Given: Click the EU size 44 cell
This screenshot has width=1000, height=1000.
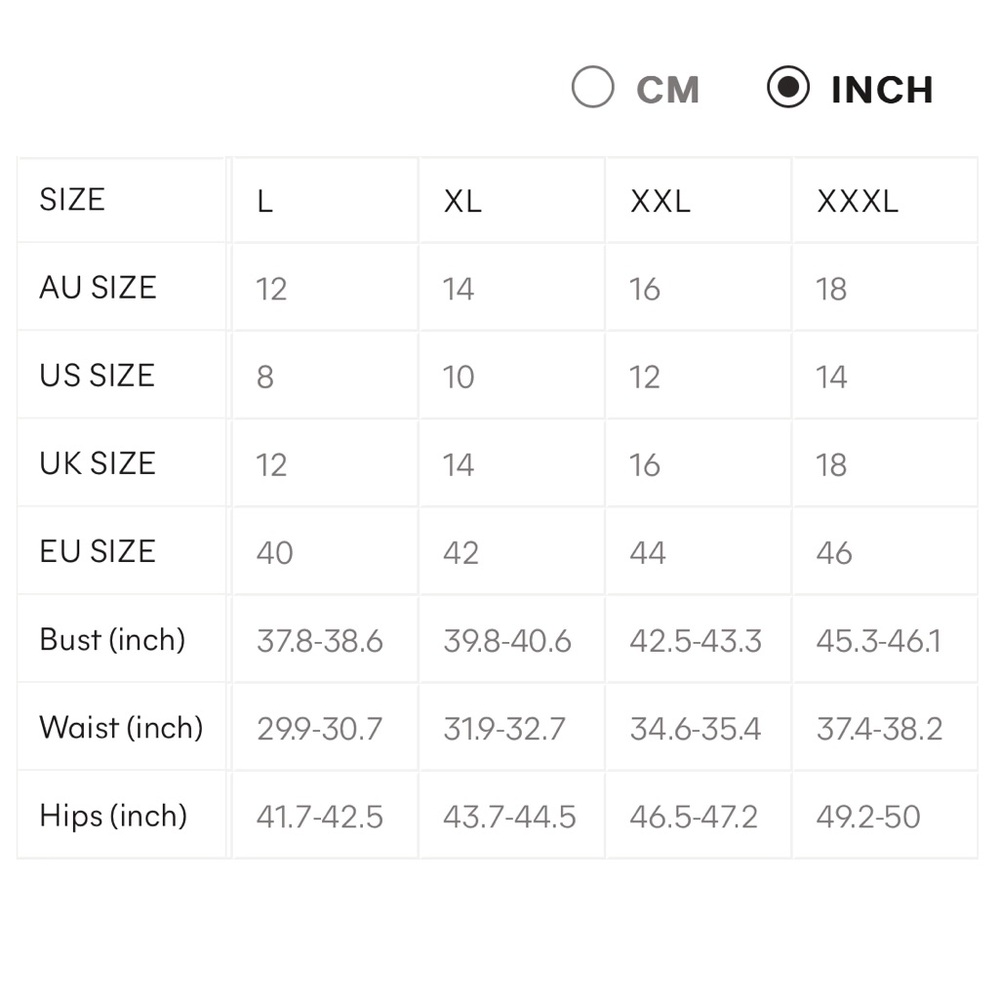Looking at the screenshot, I should (x=698, y=551).
